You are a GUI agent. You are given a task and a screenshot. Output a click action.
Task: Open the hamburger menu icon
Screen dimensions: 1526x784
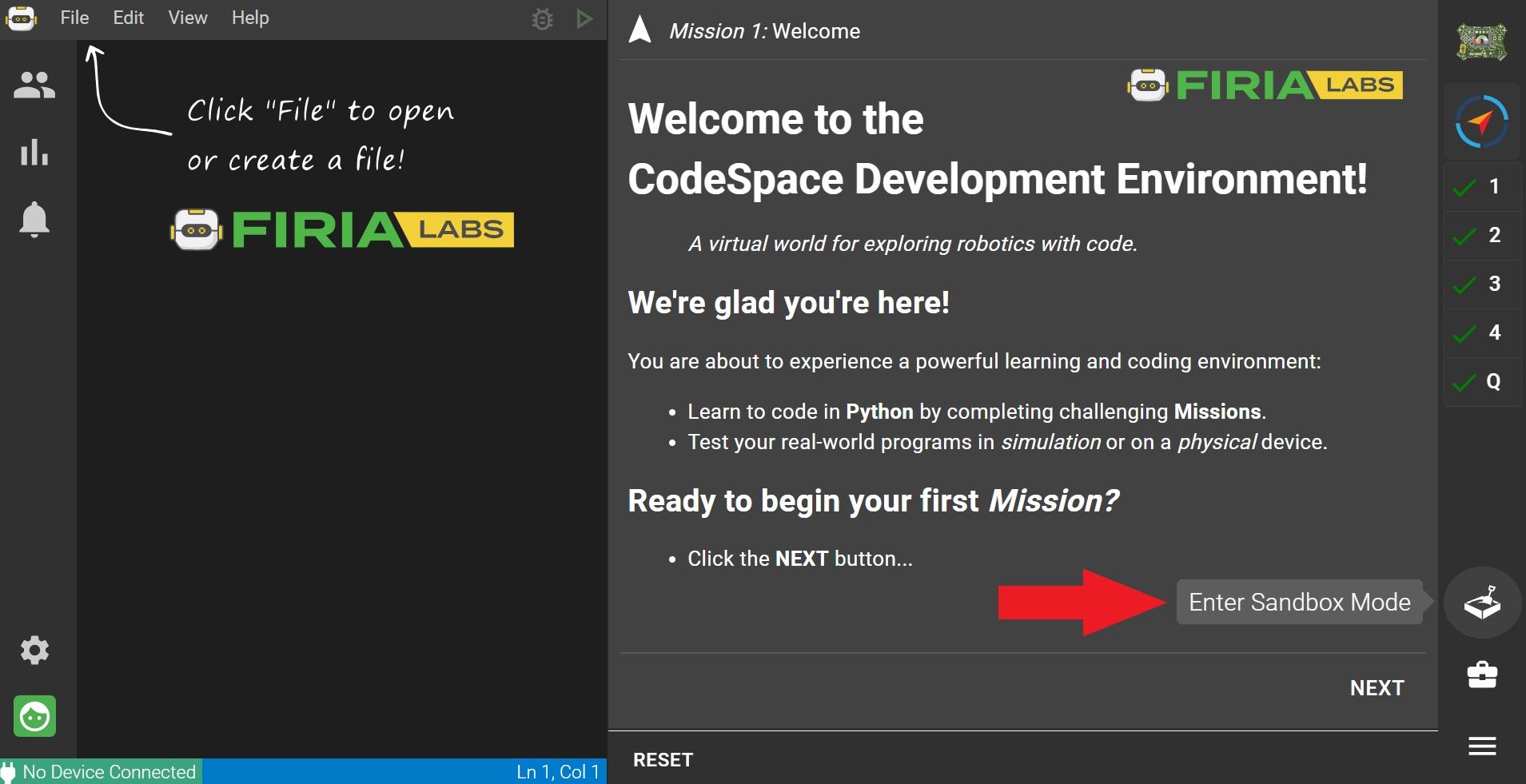[1482, 746]
